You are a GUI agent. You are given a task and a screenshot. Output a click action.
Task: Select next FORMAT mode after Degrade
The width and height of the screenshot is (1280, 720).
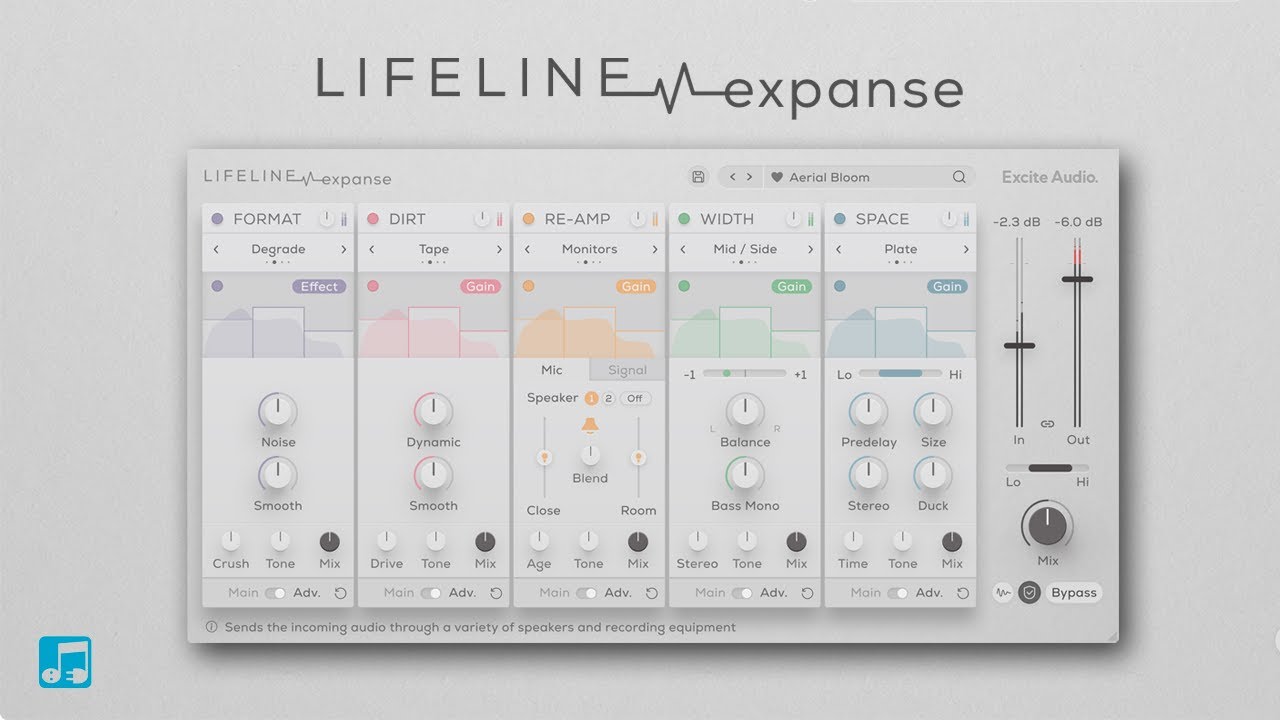[x=343, y=249]
